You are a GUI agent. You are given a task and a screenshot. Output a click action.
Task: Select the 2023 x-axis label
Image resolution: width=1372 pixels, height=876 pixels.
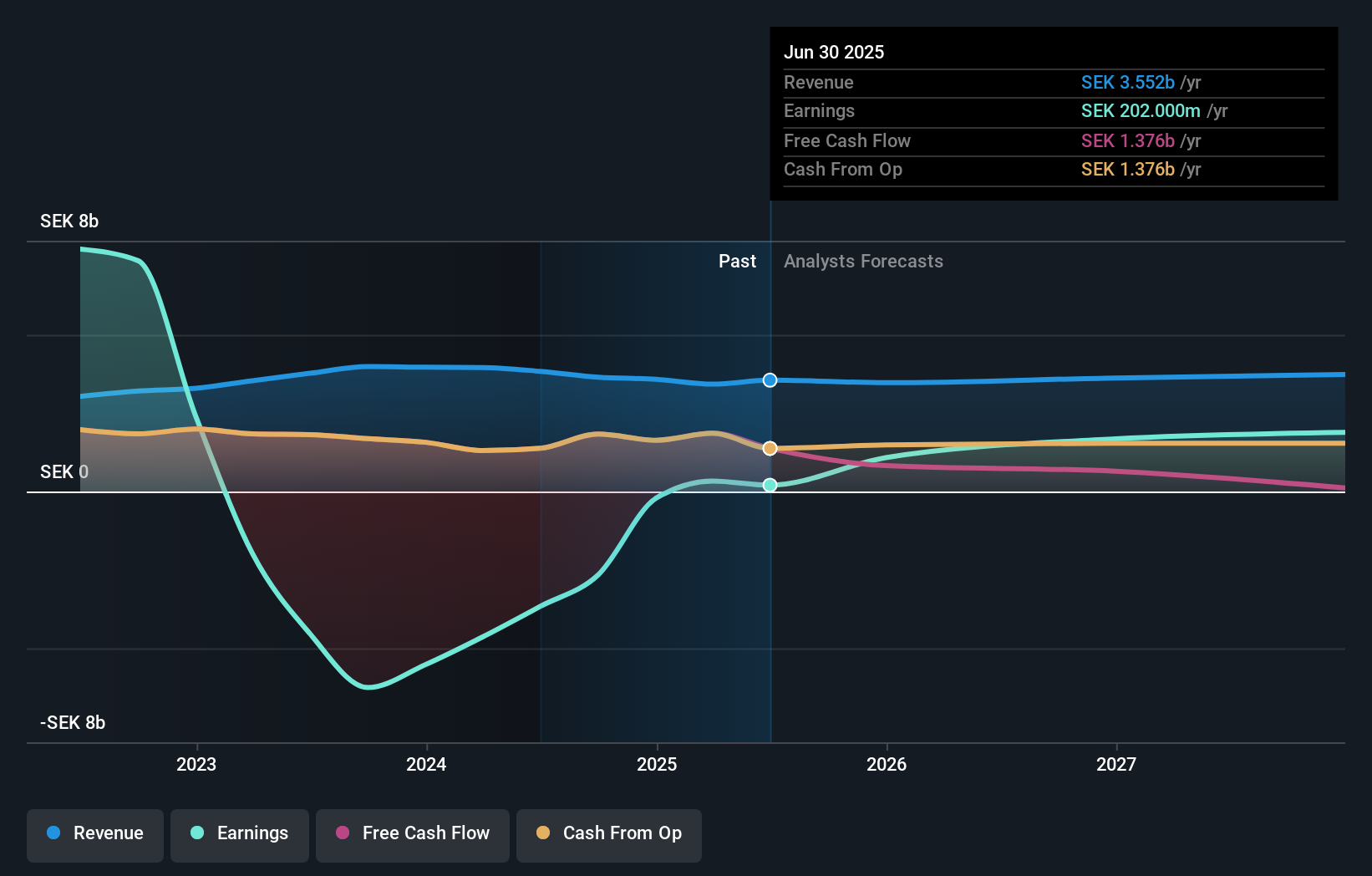pyautogui.click(x=196, y=764)
